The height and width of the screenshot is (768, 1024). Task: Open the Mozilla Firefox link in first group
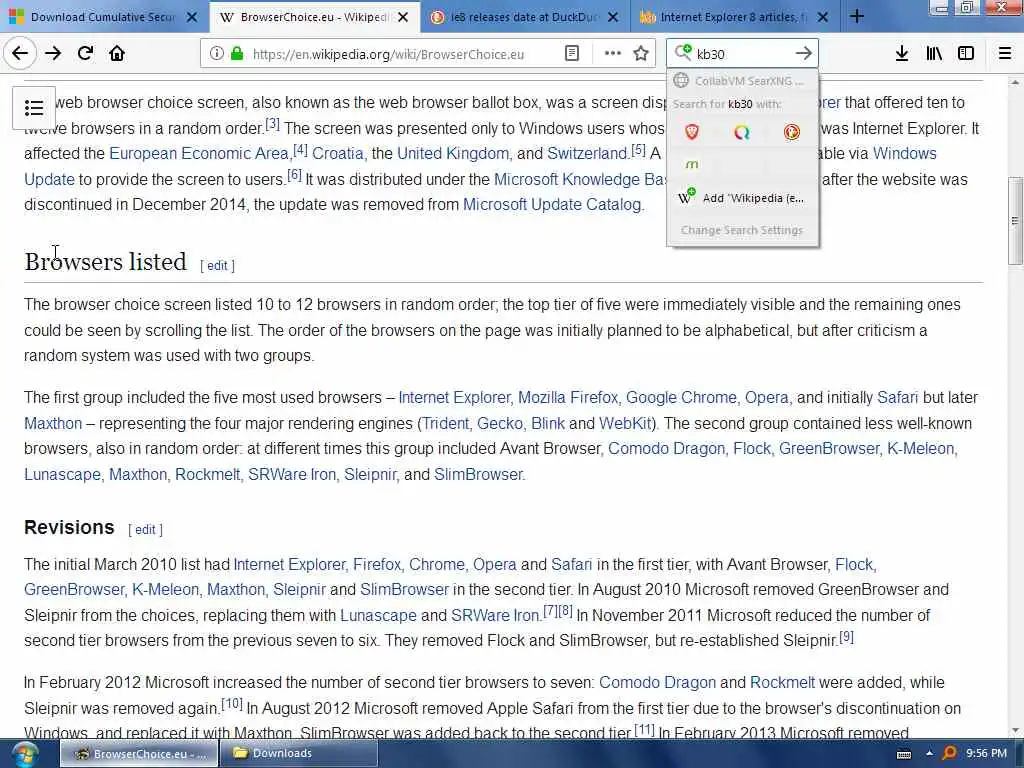568,398
